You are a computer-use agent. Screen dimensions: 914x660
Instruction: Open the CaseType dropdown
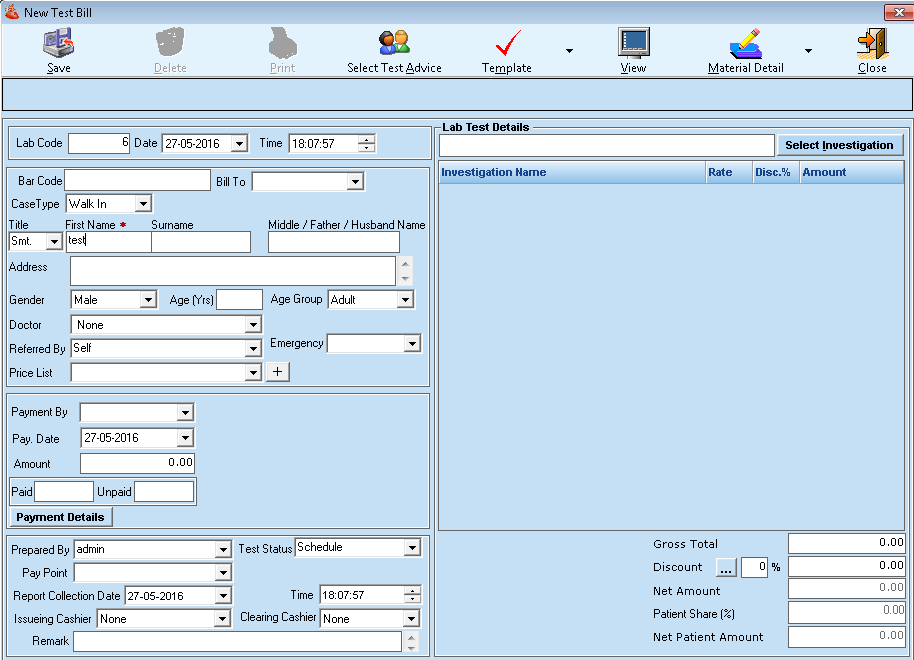[x=143, y=203]
